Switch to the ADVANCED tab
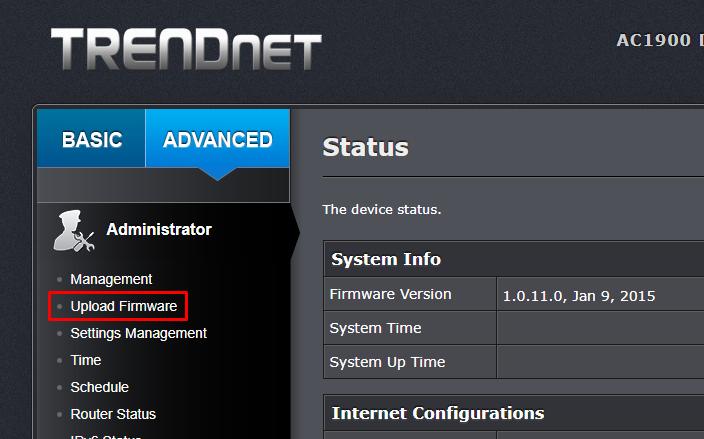 click(x=218, y=138)
